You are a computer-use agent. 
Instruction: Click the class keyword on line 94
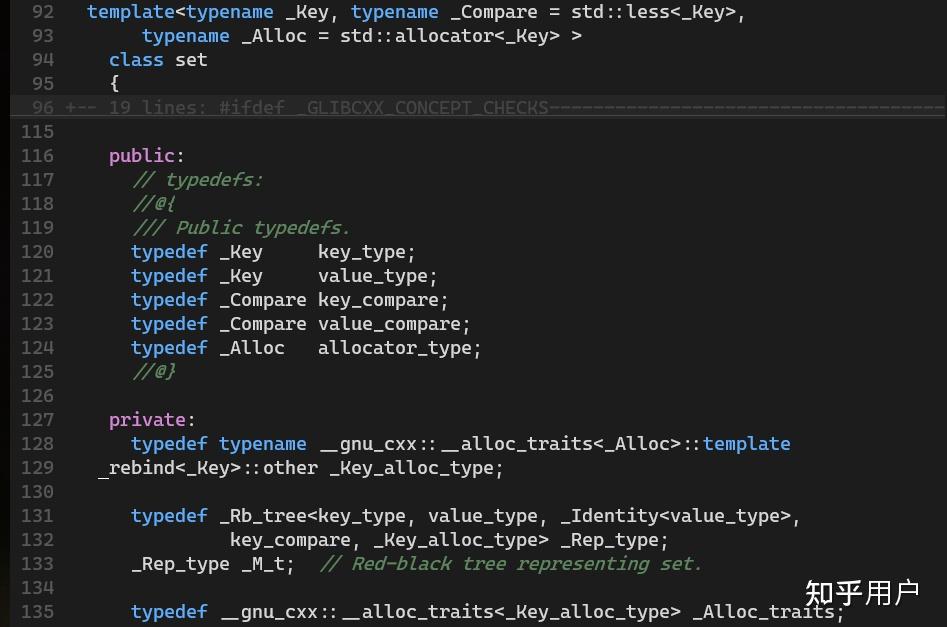(x=135, y=59)
